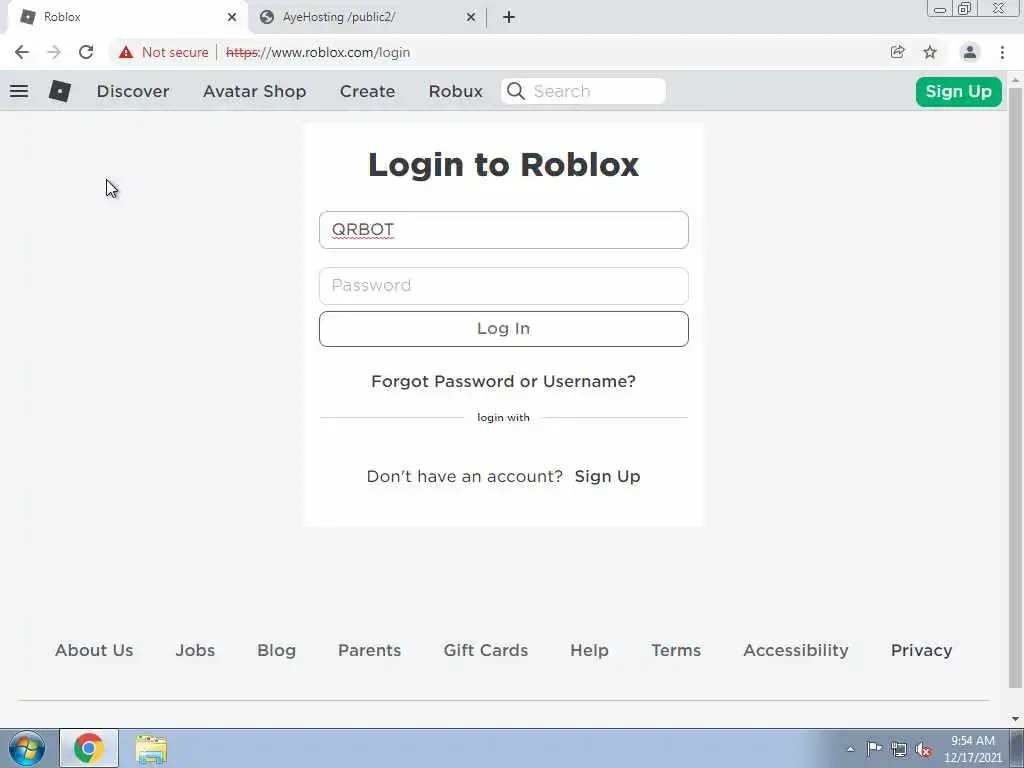Screen dimensions: 1024x768
Task: Click Forgot Password or Username link
Action: (x=504, y=381)
